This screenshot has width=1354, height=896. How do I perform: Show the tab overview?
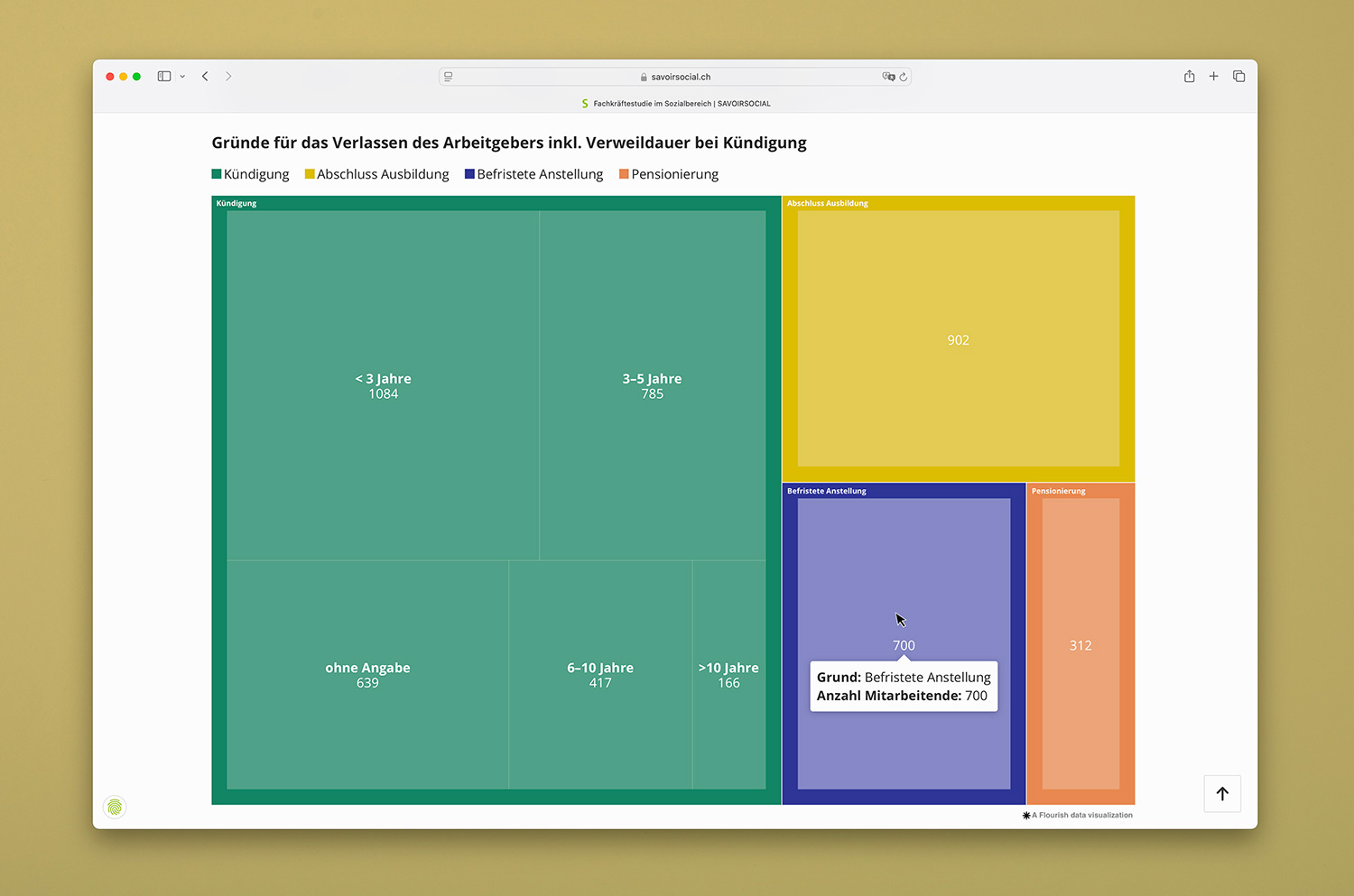point(1239,77)
